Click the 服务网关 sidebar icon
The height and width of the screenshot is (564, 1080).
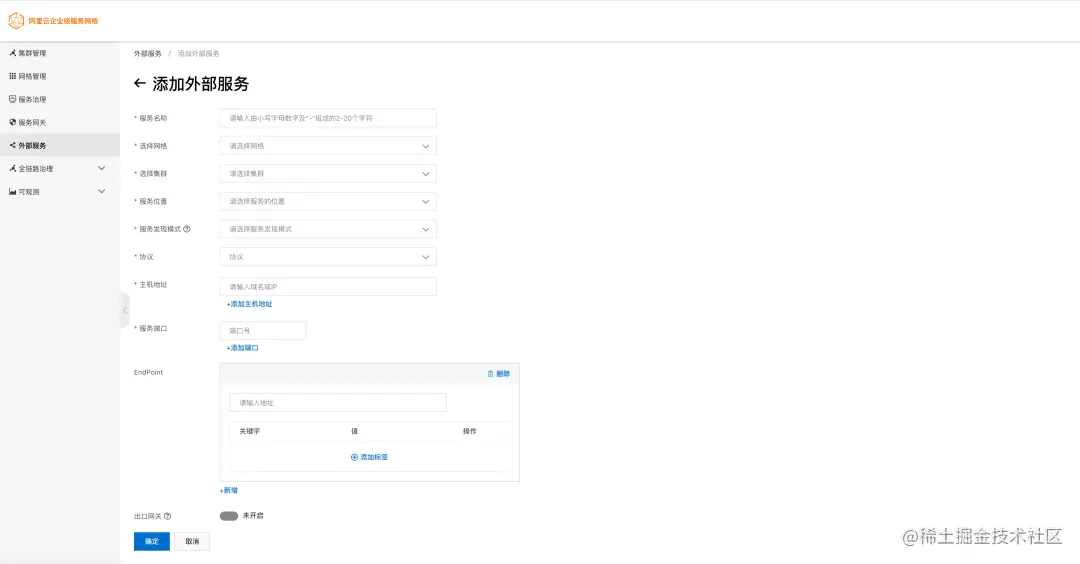point(12,123)
